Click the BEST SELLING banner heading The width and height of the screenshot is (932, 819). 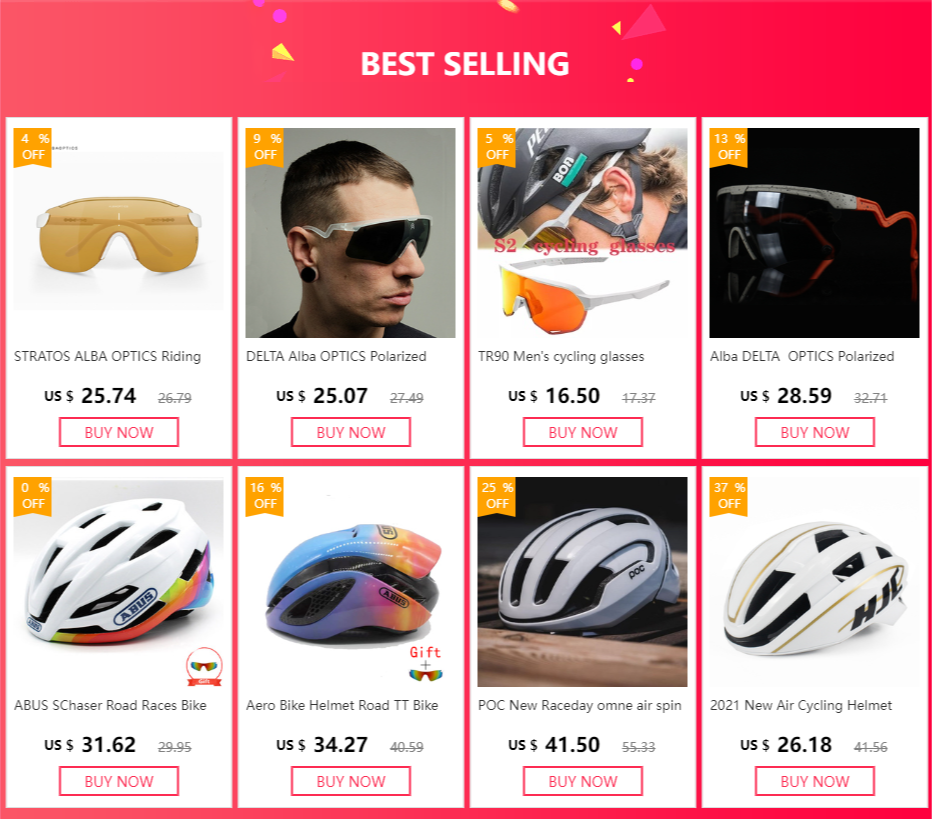[x=465, y=64]
